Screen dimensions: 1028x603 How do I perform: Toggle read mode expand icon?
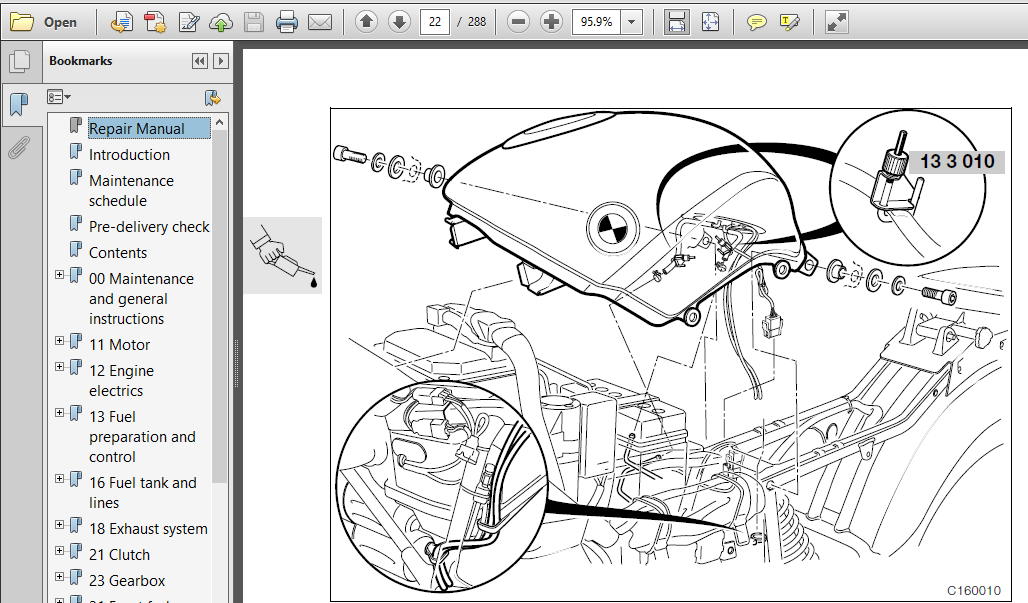pos(836,22)
